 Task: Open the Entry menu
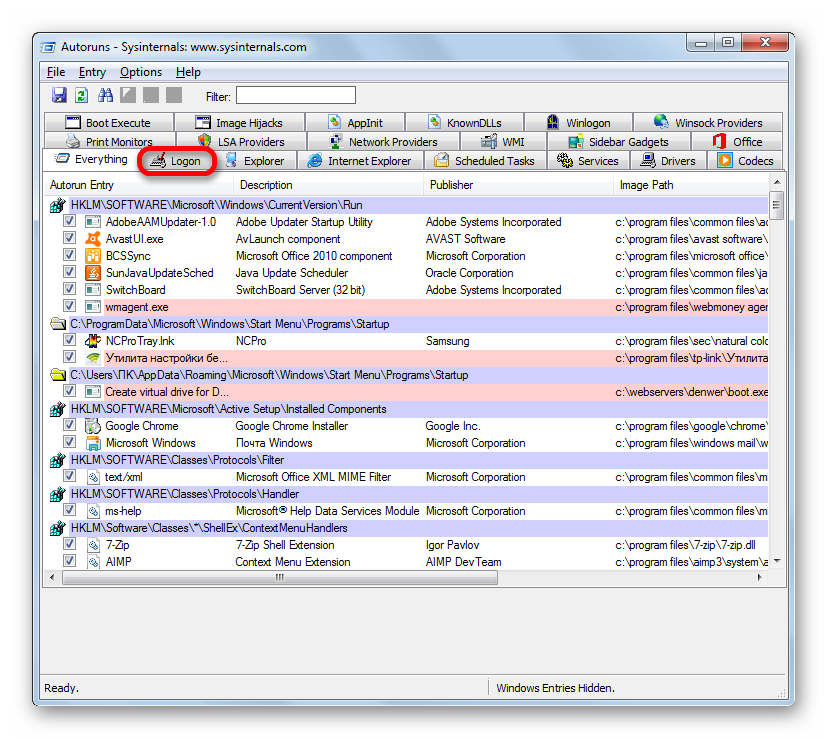[92, 72]
